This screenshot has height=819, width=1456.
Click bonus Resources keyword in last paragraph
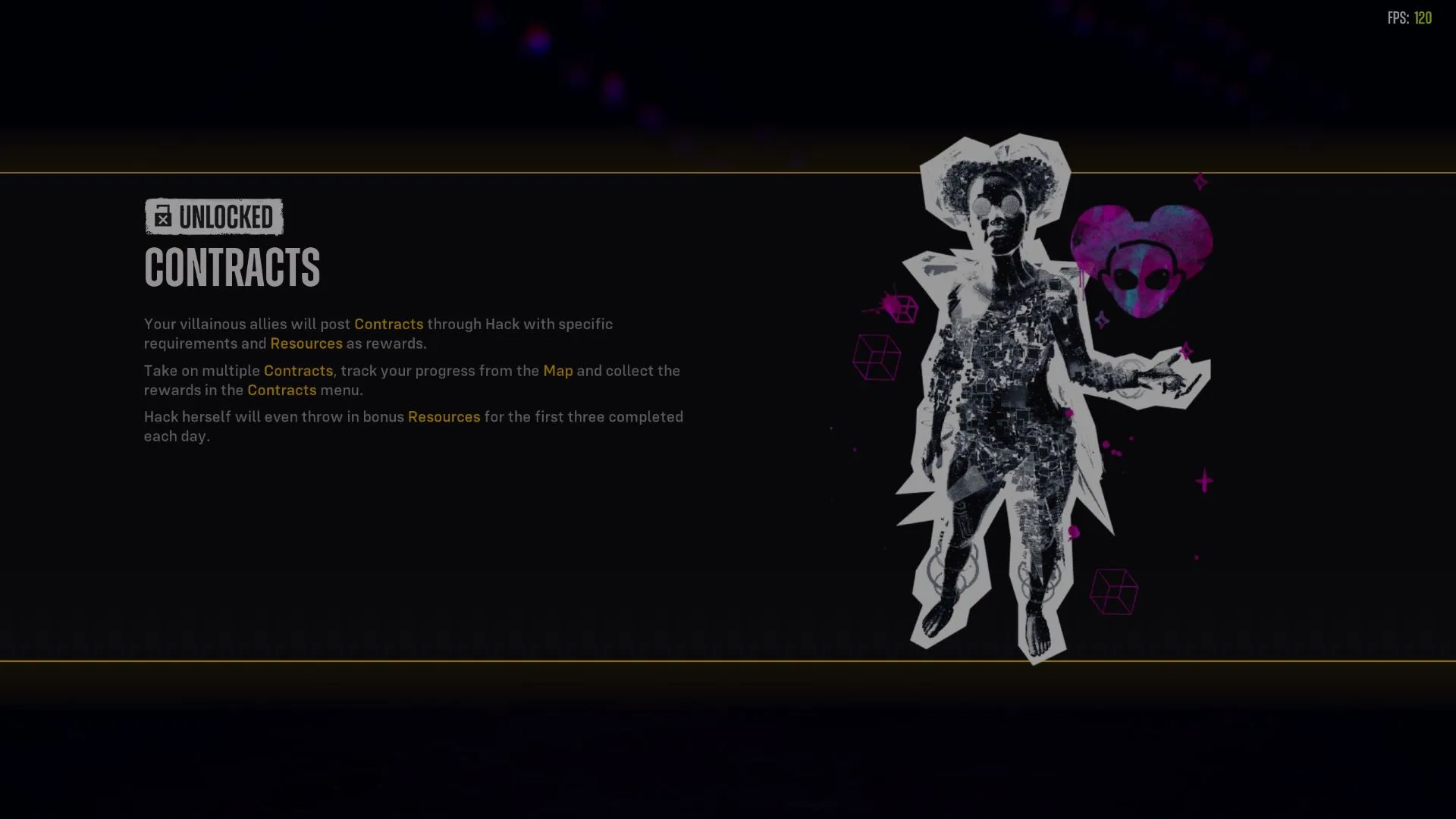pyautogui.click(x=444, y=417)
